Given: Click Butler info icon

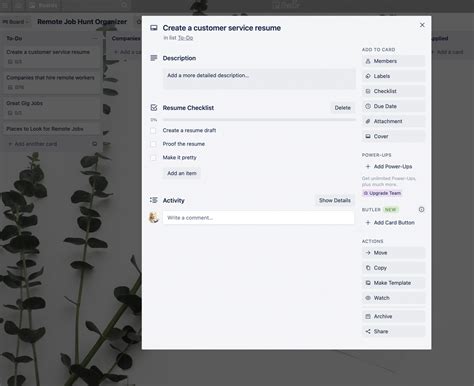Looking at the screenshot, I should (x=421, y=209).
